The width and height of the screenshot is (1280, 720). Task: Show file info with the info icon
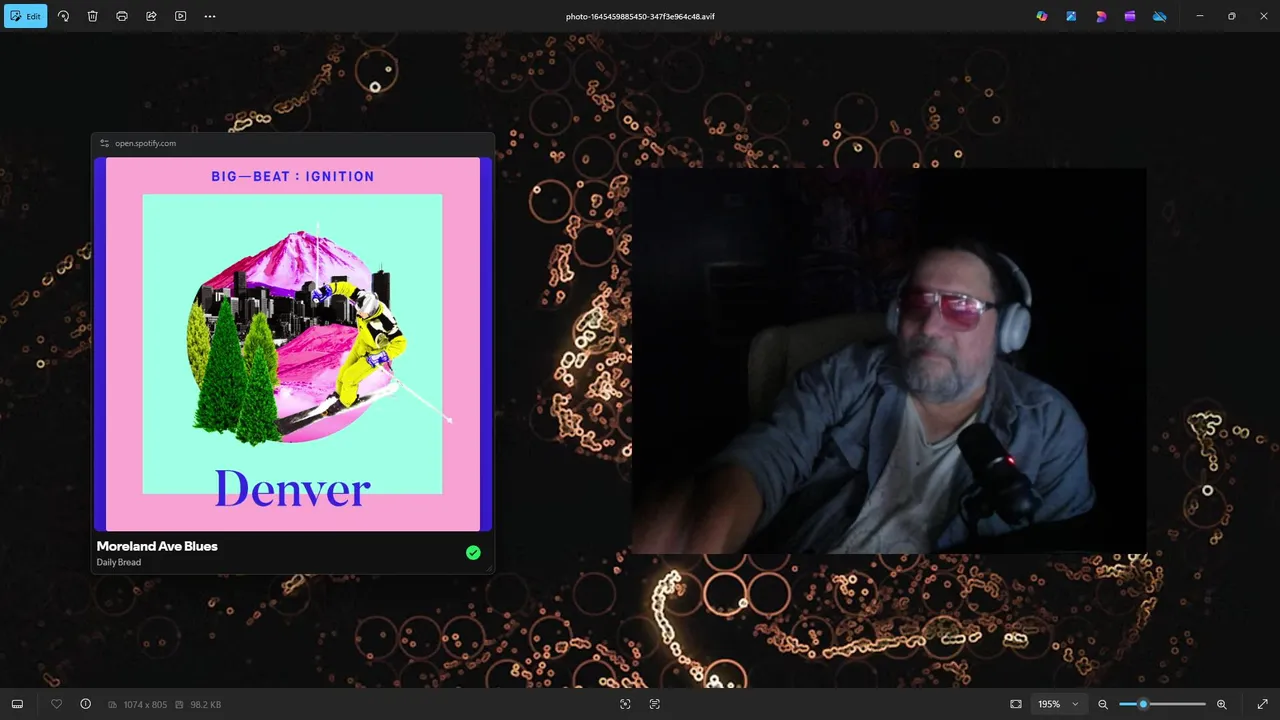[85, 704]
